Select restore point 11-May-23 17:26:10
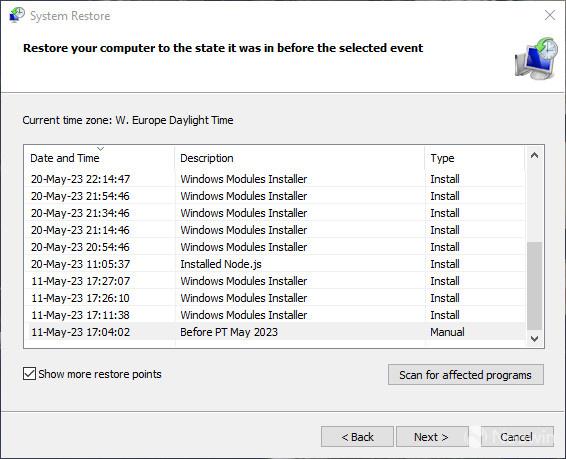 275,298
